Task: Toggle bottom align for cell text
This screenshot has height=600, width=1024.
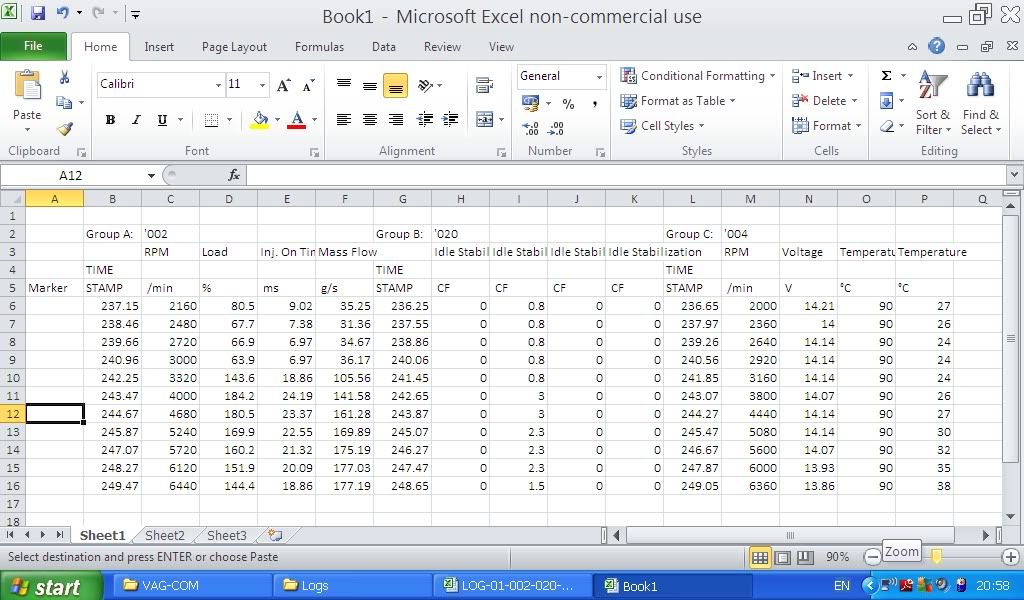Action: coord(395,87)
